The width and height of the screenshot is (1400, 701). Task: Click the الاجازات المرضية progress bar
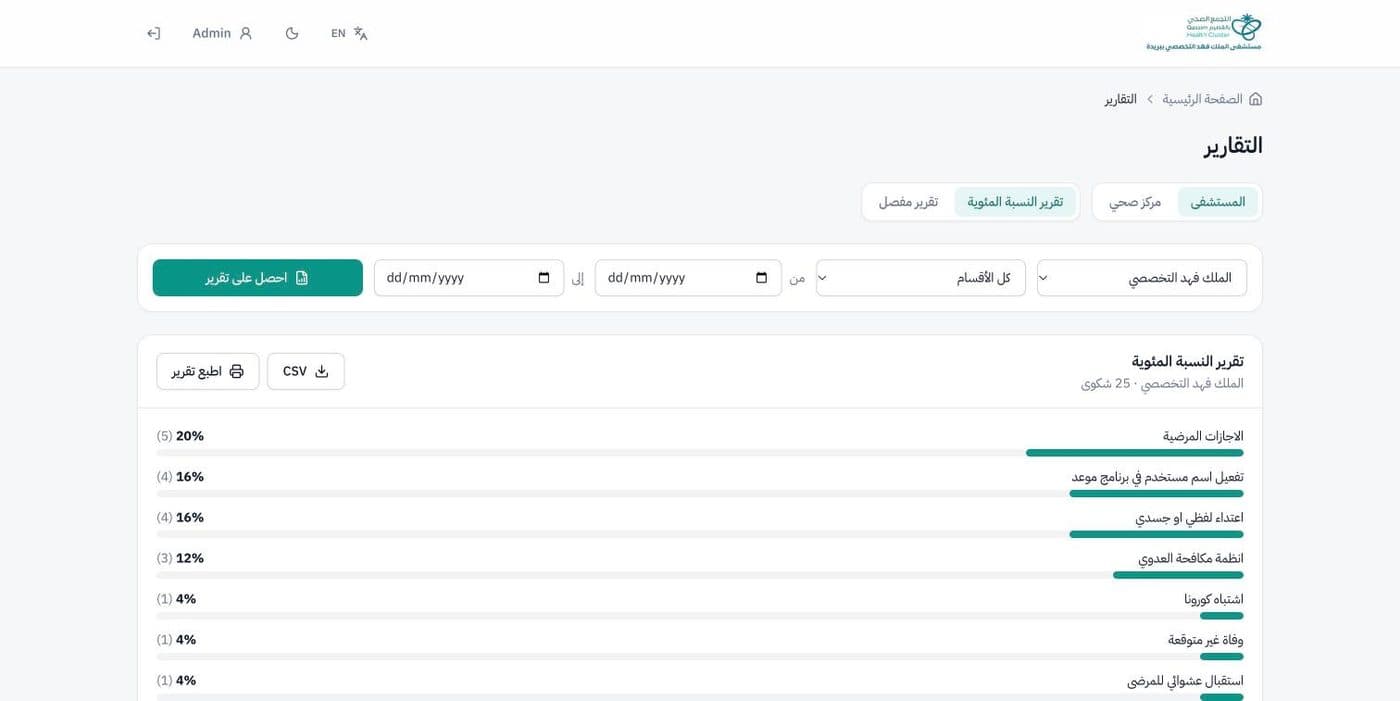(x=700, y=453)
